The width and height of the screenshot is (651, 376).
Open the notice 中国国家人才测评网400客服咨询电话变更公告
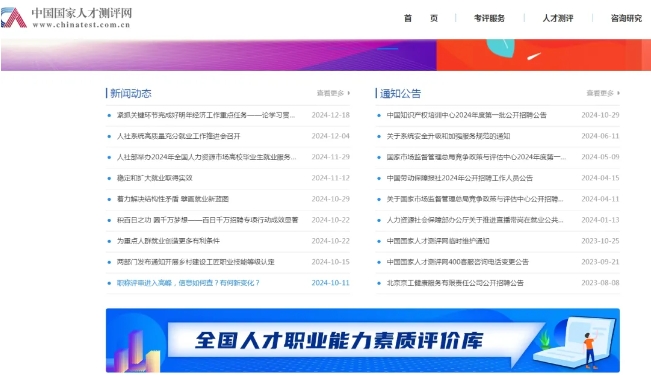(x=458, y=262)
